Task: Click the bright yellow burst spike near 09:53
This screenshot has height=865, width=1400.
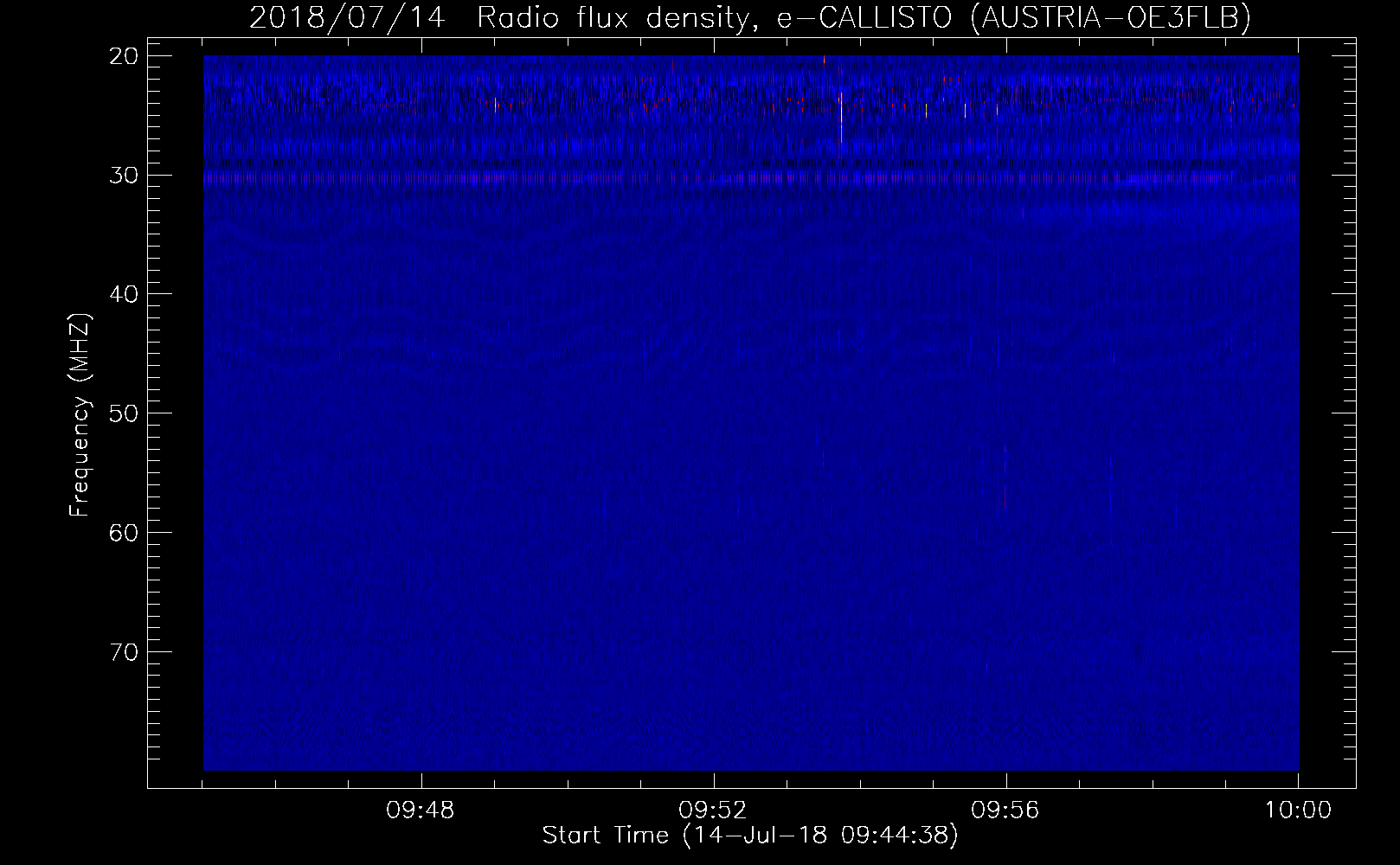Action: [840, 117]
